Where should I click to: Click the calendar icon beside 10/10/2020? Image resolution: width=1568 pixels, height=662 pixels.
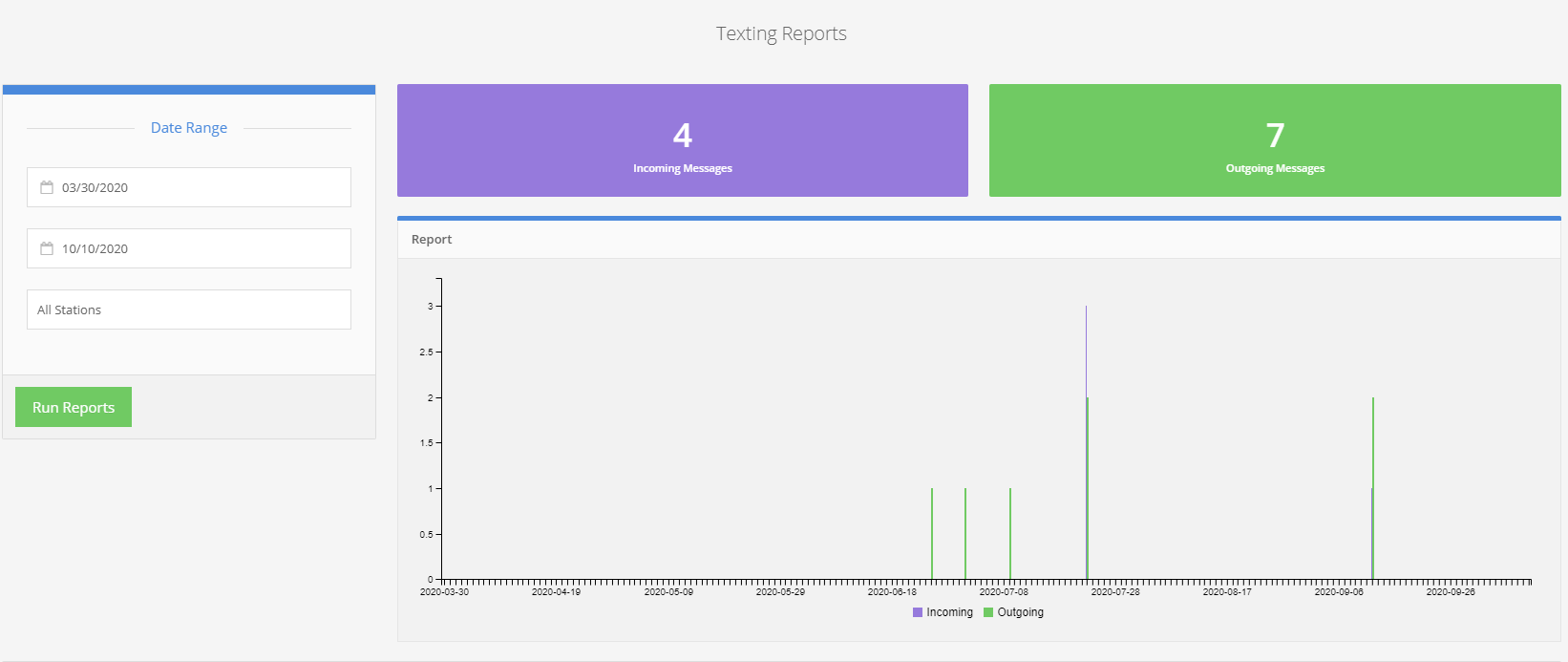(47, 248)
